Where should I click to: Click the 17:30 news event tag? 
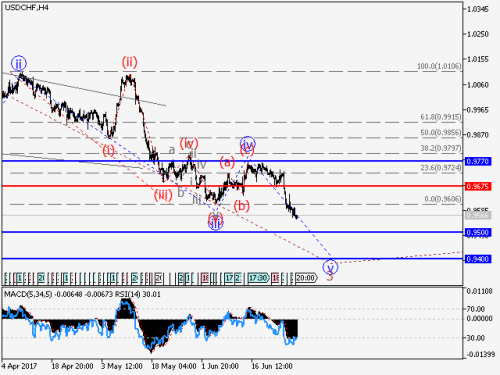[x=258, y=278]
